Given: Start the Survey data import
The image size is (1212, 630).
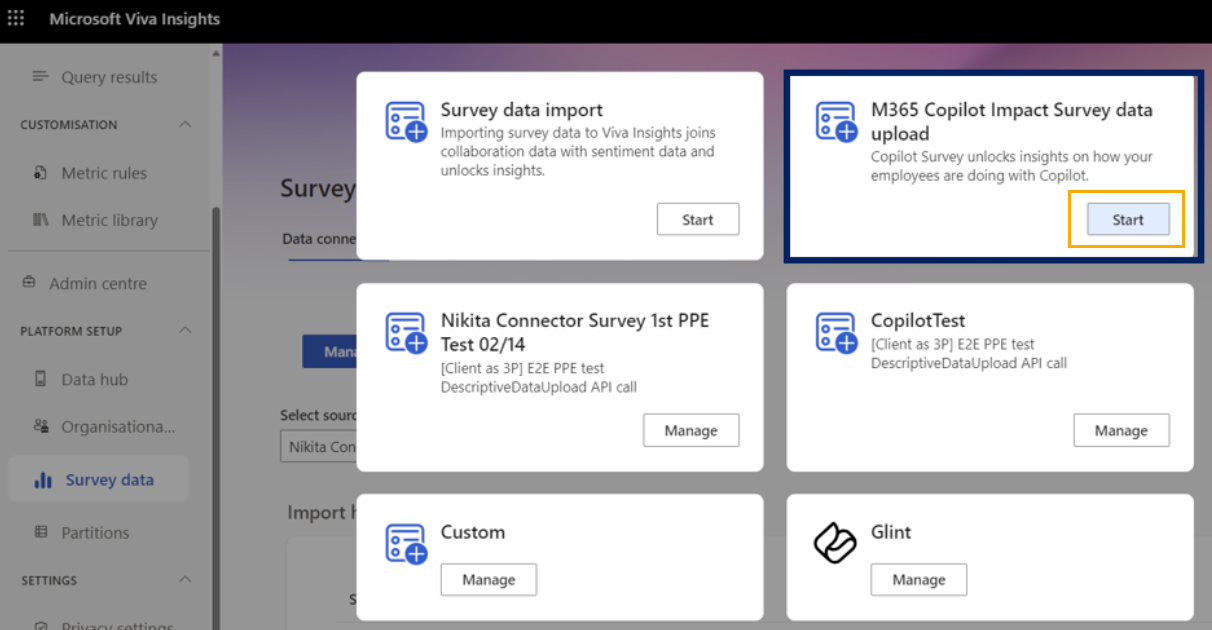Looking at the screenshot, I should coord(698,220).
